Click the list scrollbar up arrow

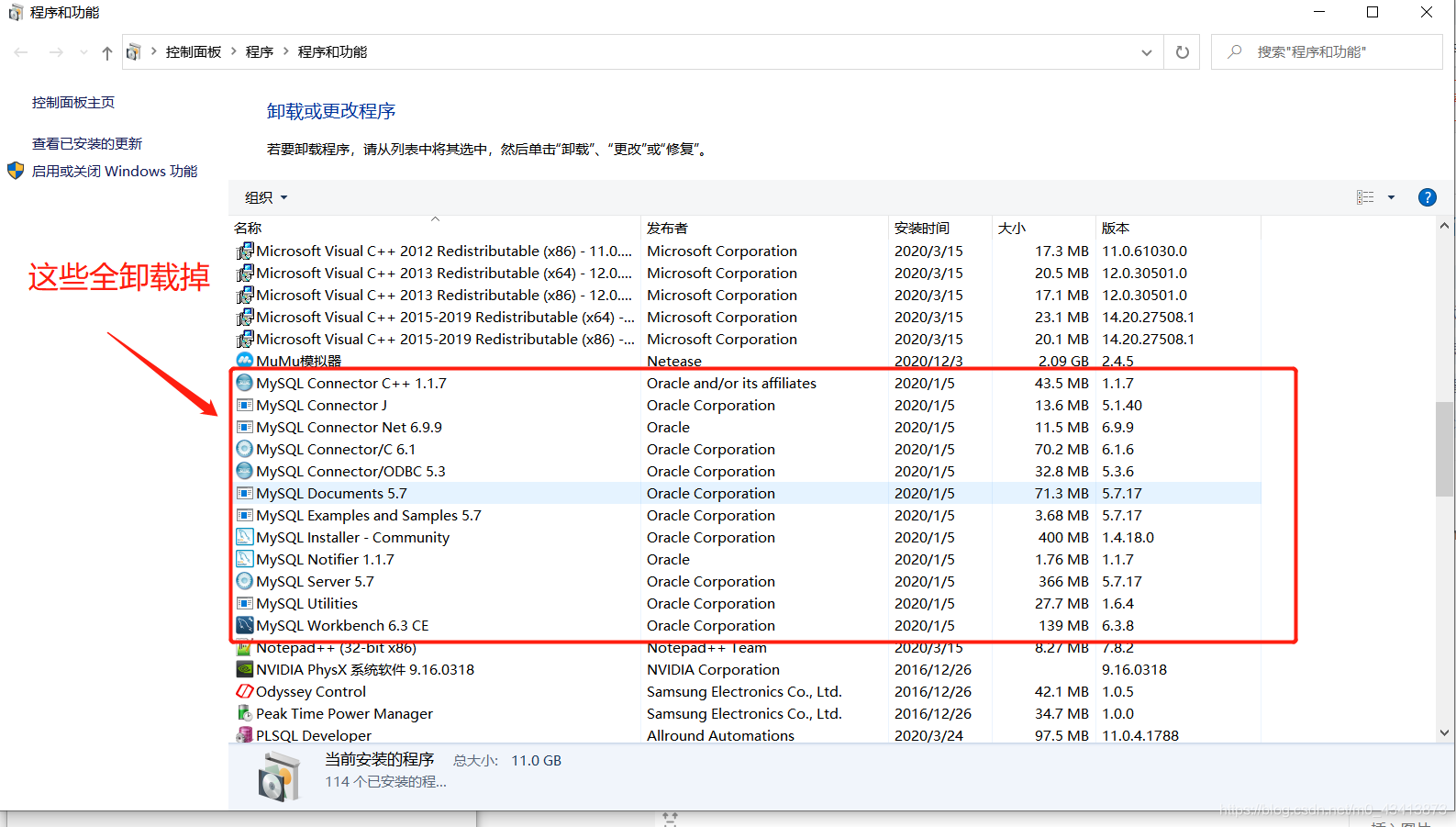[1444, 226]
